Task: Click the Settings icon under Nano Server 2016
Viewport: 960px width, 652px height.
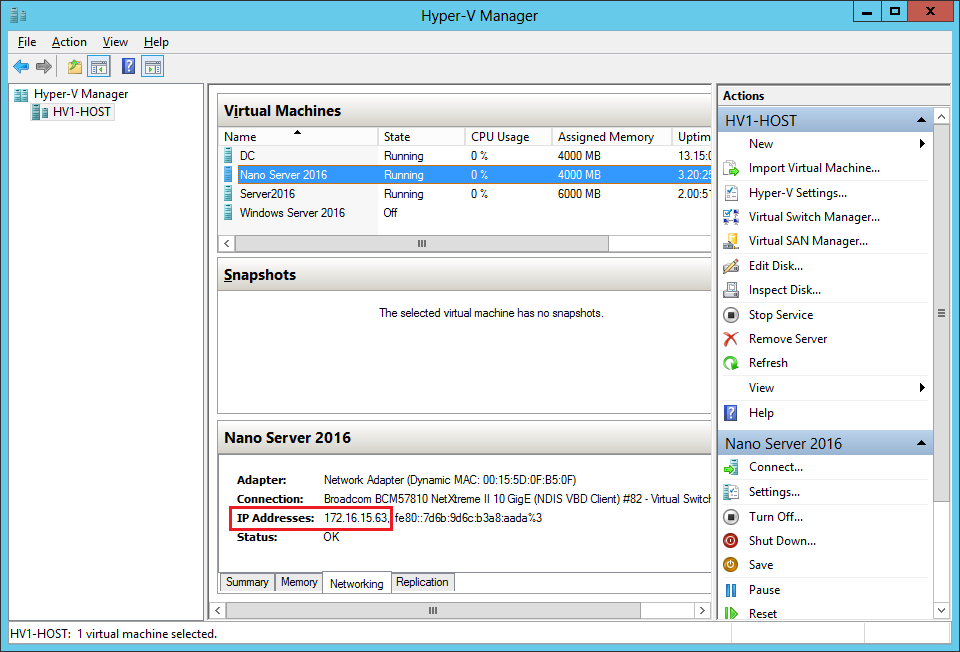Action: (731, 492)
